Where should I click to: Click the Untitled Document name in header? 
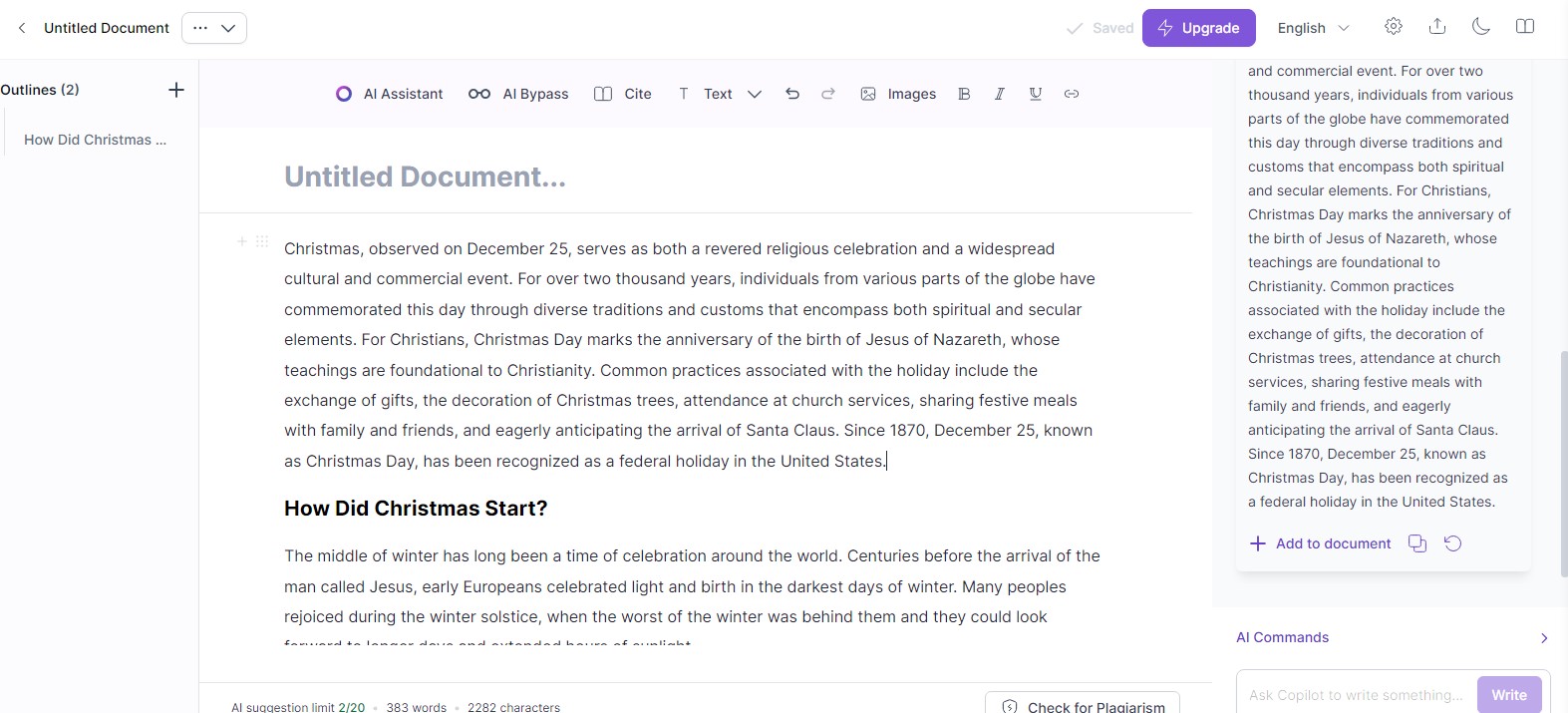(x=107, y=28)
